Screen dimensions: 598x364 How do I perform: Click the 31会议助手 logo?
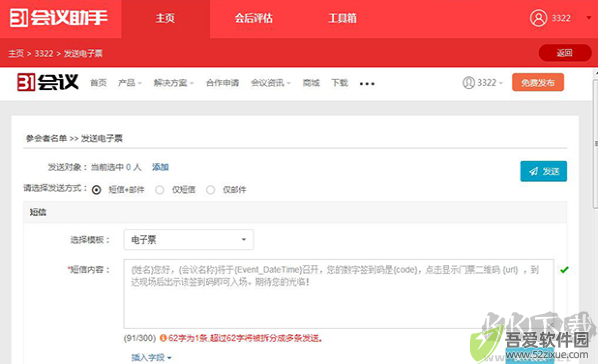pos(59,18)
